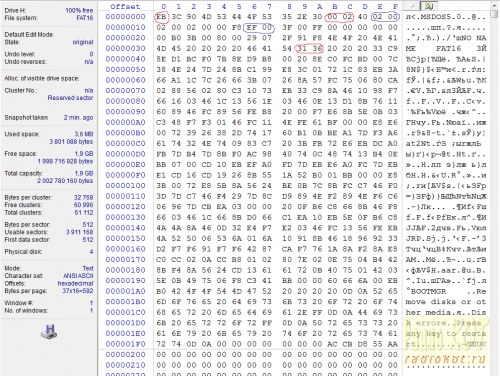Select offset row 000001F0
500x376 pixels.
(x=126, y=344)
